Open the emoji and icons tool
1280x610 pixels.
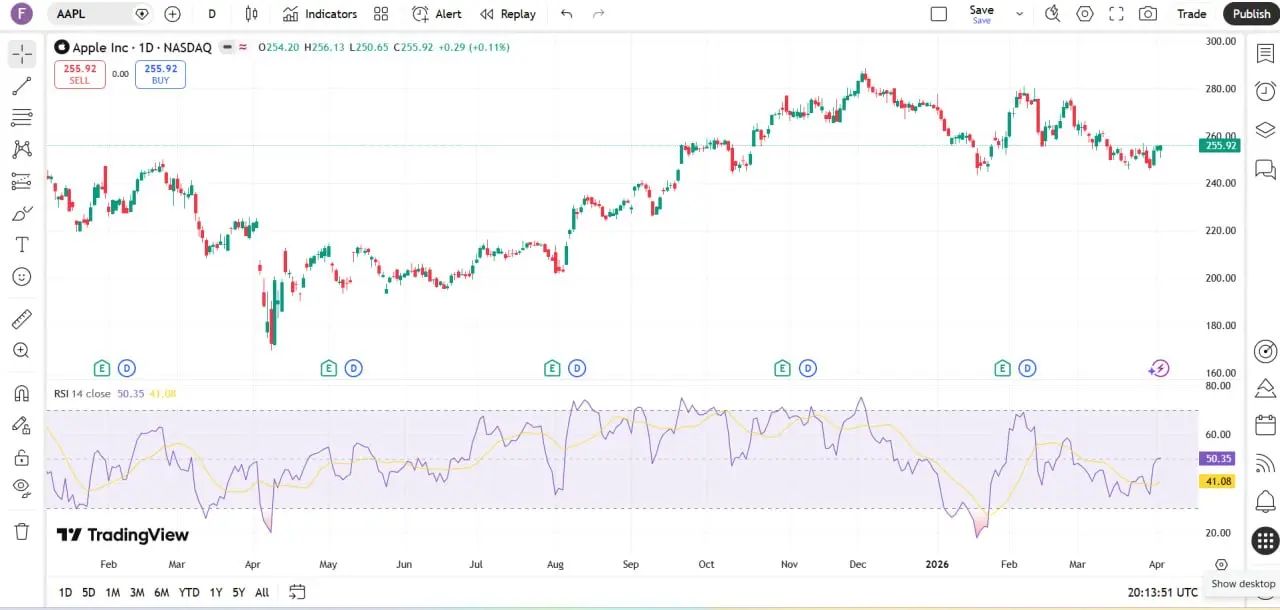[22, 276]
